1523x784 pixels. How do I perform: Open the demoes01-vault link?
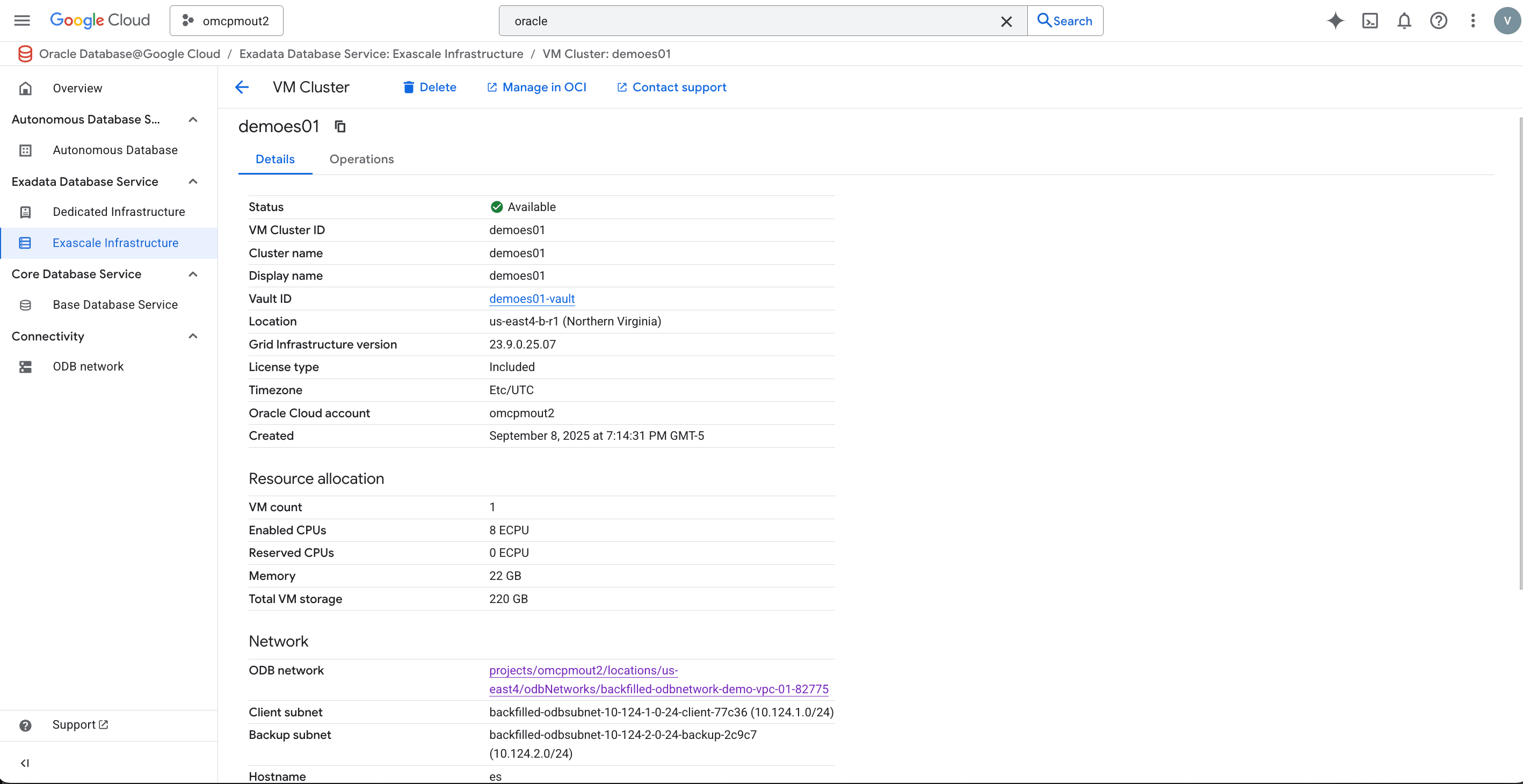[x=531, y=299]
